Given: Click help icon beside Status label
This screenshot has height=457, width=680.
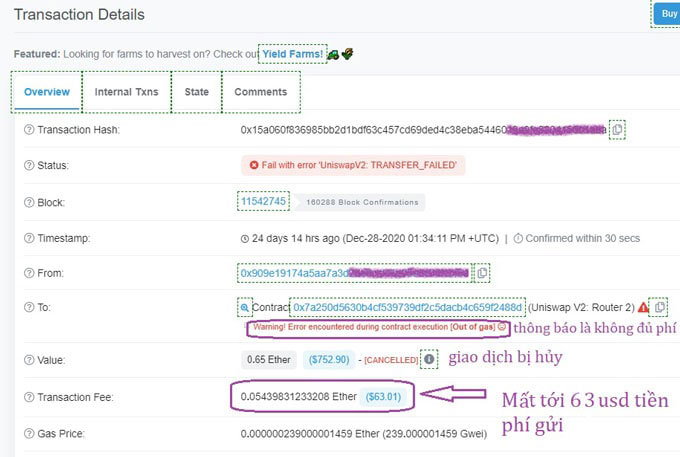Looking at the screenshot, I should (x=29, y=165).
